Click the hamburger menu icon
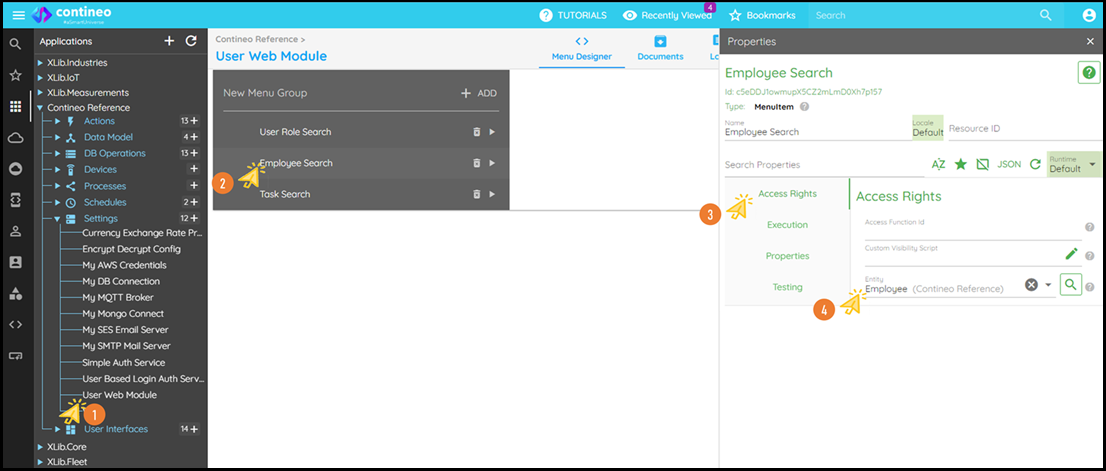Image resolution: width=1106 pixels, height=471 pixels. click(18, 15)
